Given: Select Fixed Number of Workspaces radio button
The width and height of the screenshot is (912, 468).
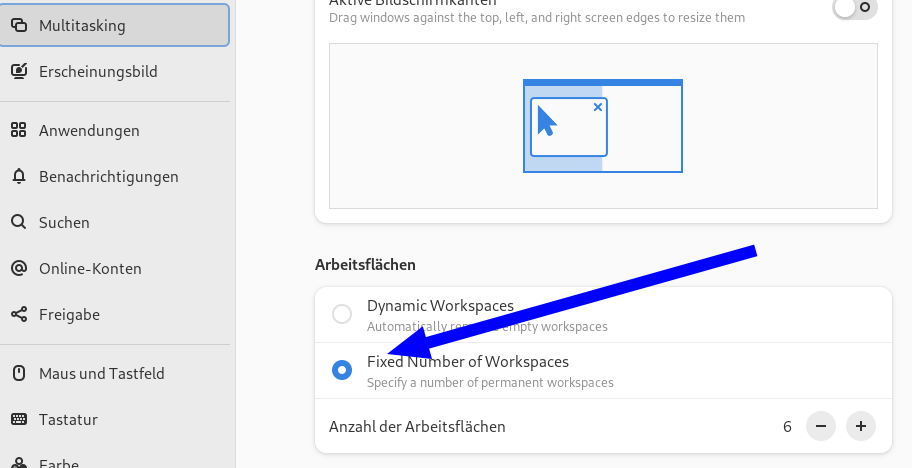Looking at the screenshot, I should [342, 370].
